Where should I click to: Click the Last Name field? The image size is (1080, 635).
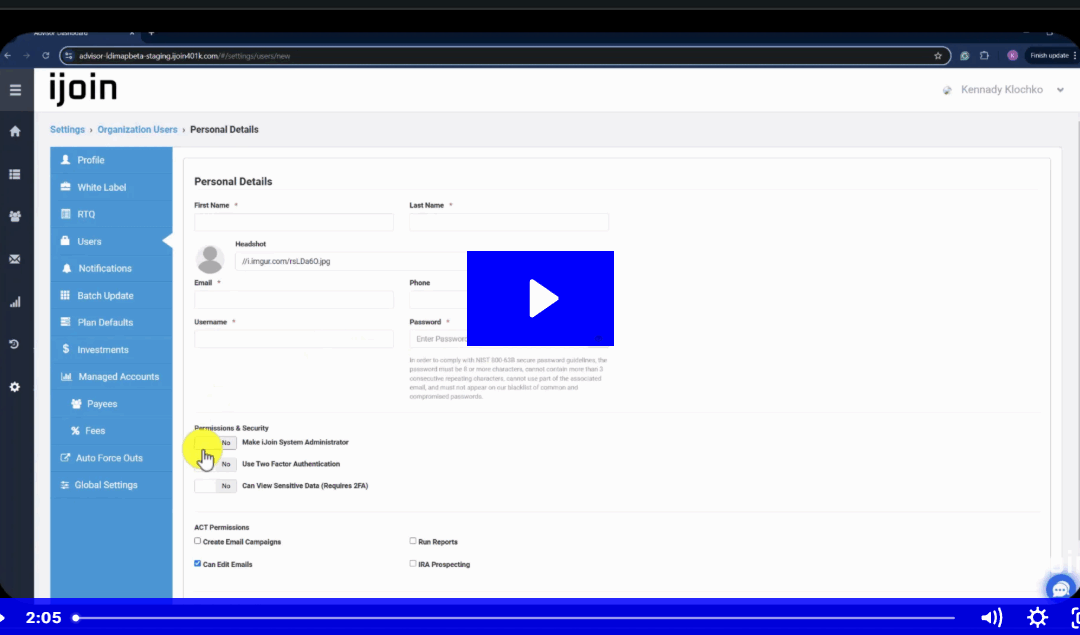click(509, 222)
